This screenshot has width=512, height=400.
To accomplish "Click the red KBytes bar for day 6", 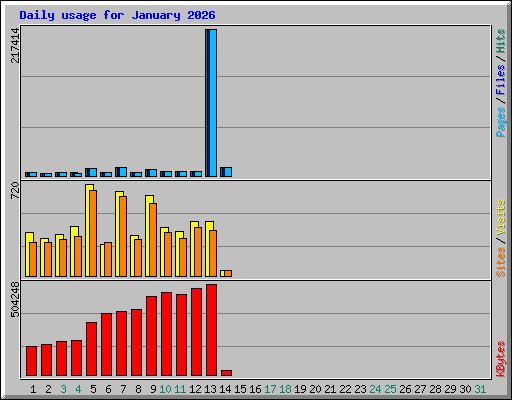I will pos(106,344).
